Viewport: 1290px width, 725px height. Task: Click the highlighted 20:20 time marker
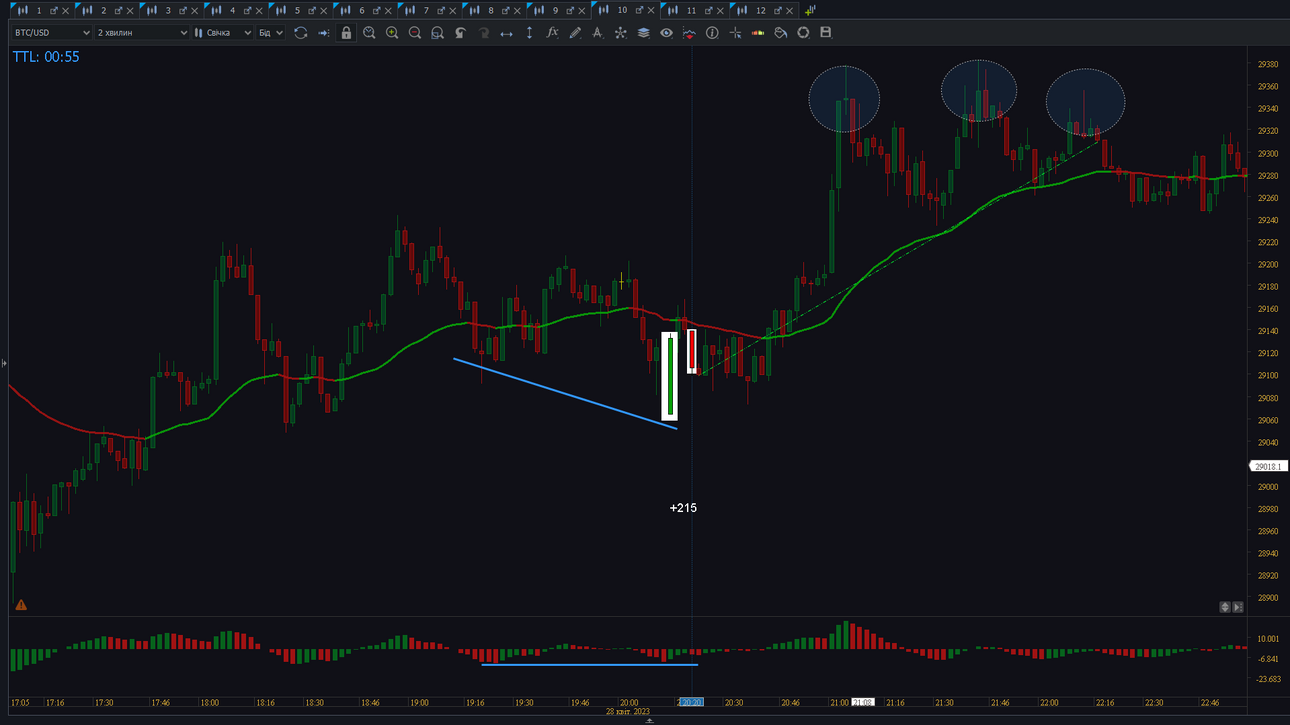tap(691, 703)
